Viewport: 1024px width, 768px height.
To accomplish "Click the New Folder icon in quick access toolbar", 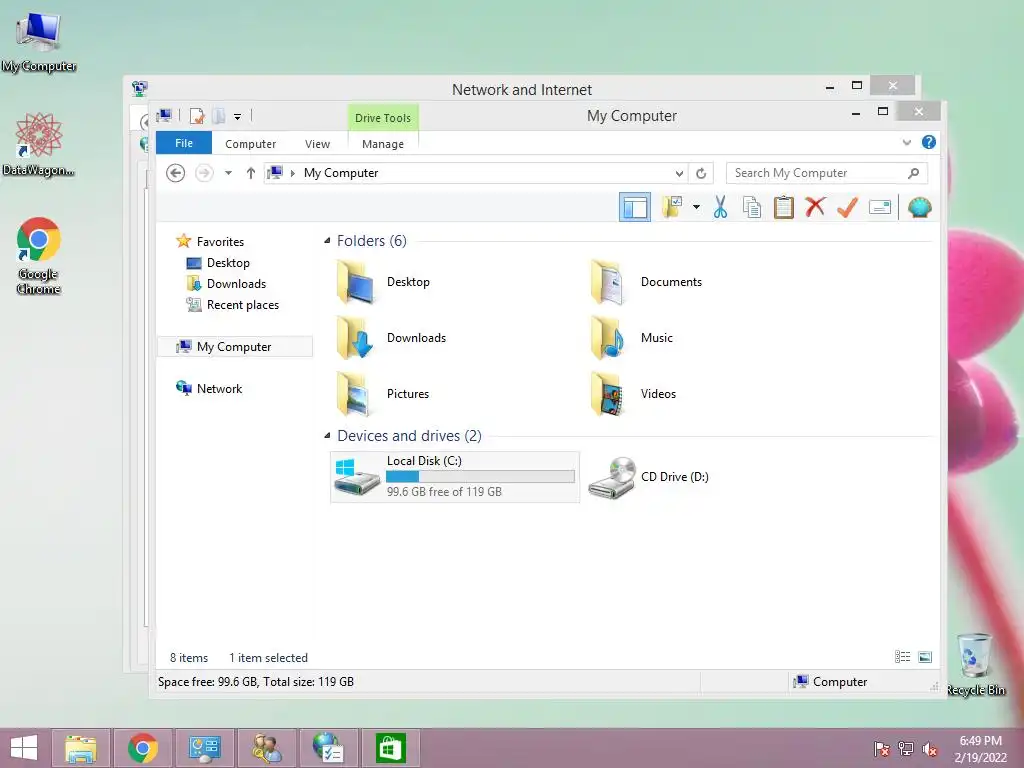I will coord(219,116).
